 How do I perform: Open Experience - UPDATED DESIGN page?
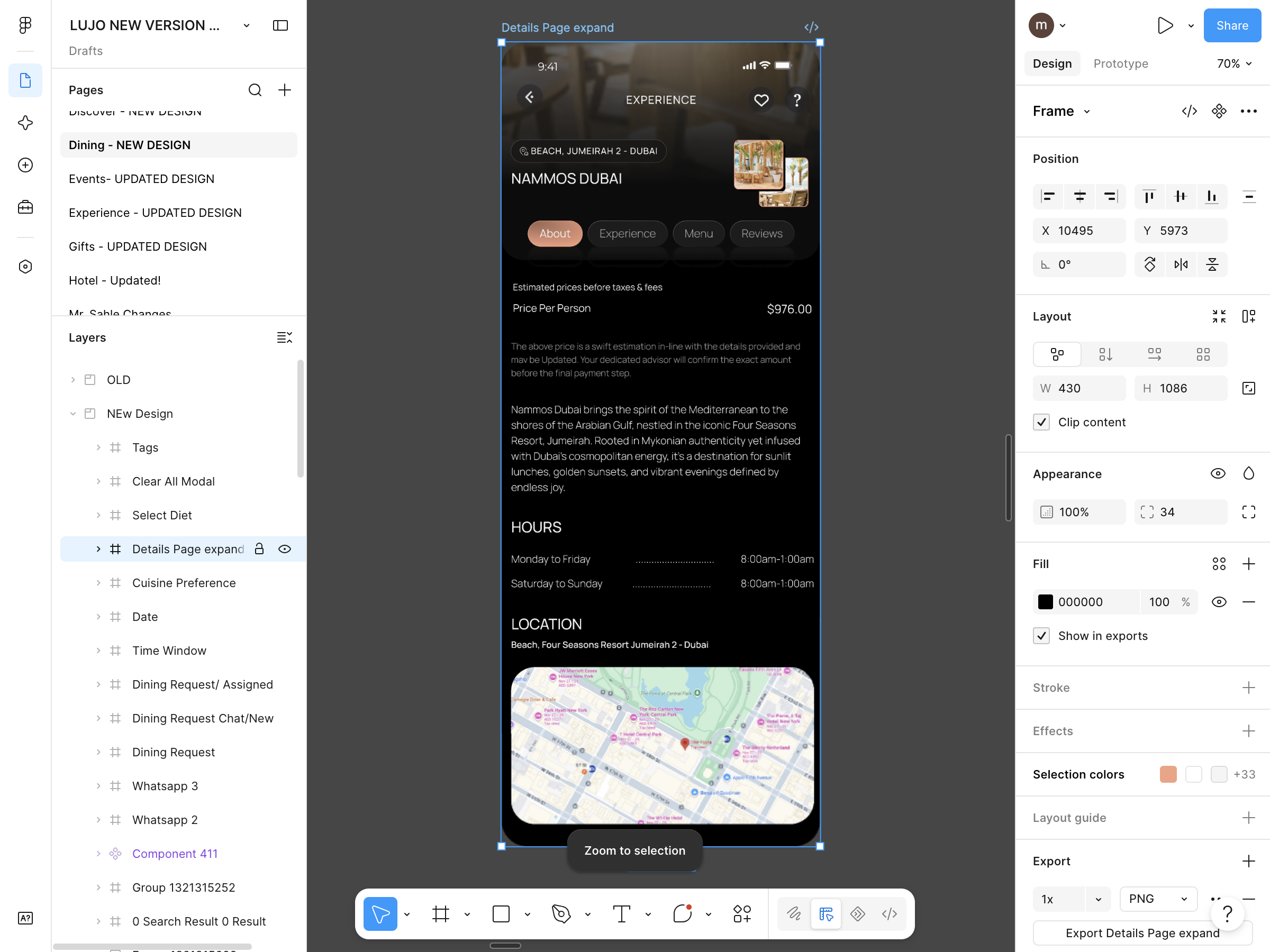click(178, 213)
